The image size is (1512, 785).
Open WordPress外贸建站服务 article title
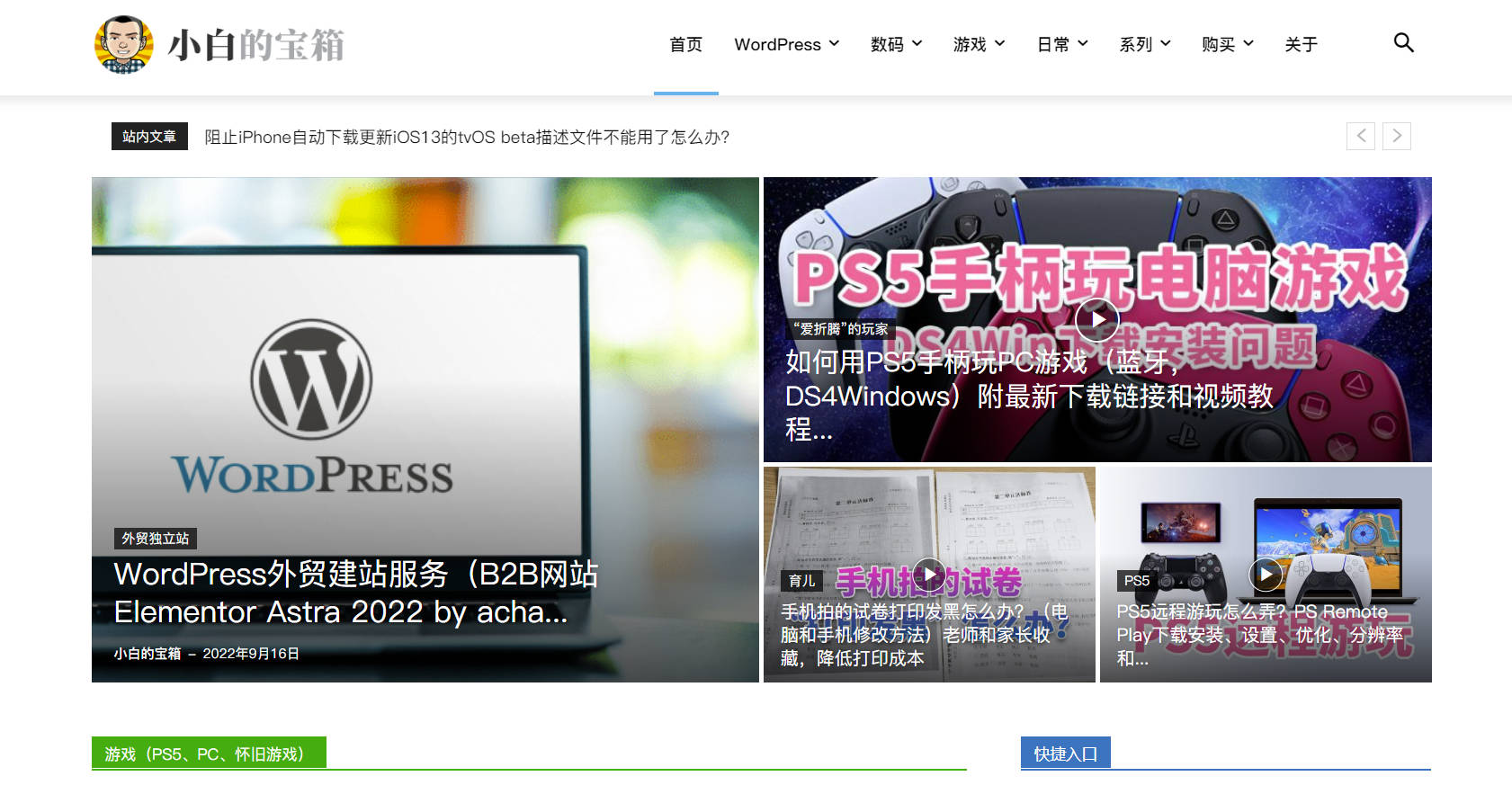356,593
